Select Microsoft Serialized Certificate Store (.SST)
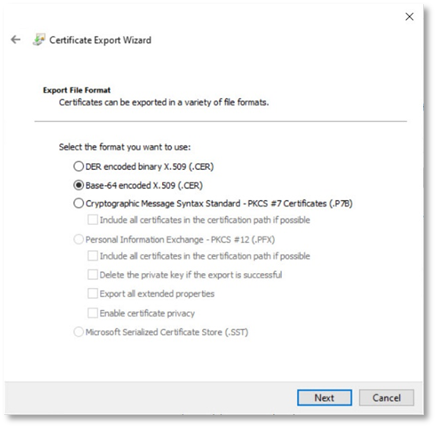Image resolution: width=436 pixels, height=427 pixels. [78, 332]
